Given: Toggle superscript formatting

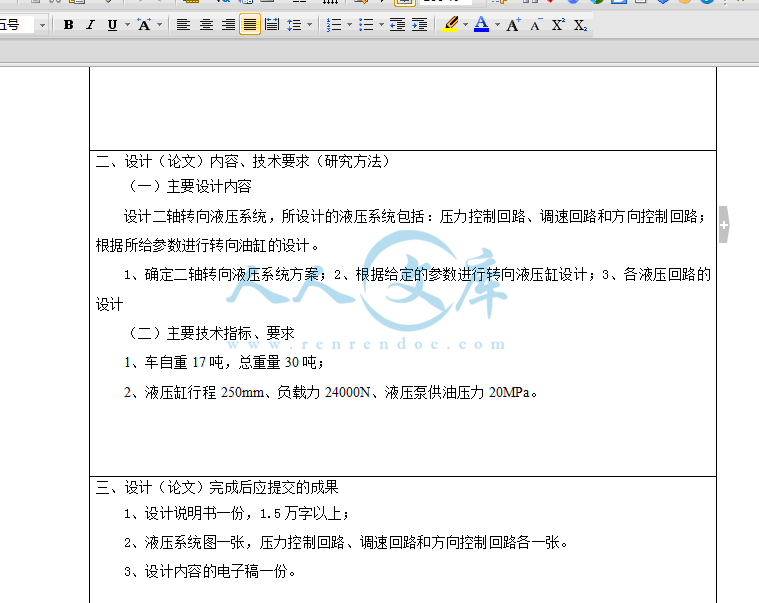Looking at the screenshot, I should [558, 25].
